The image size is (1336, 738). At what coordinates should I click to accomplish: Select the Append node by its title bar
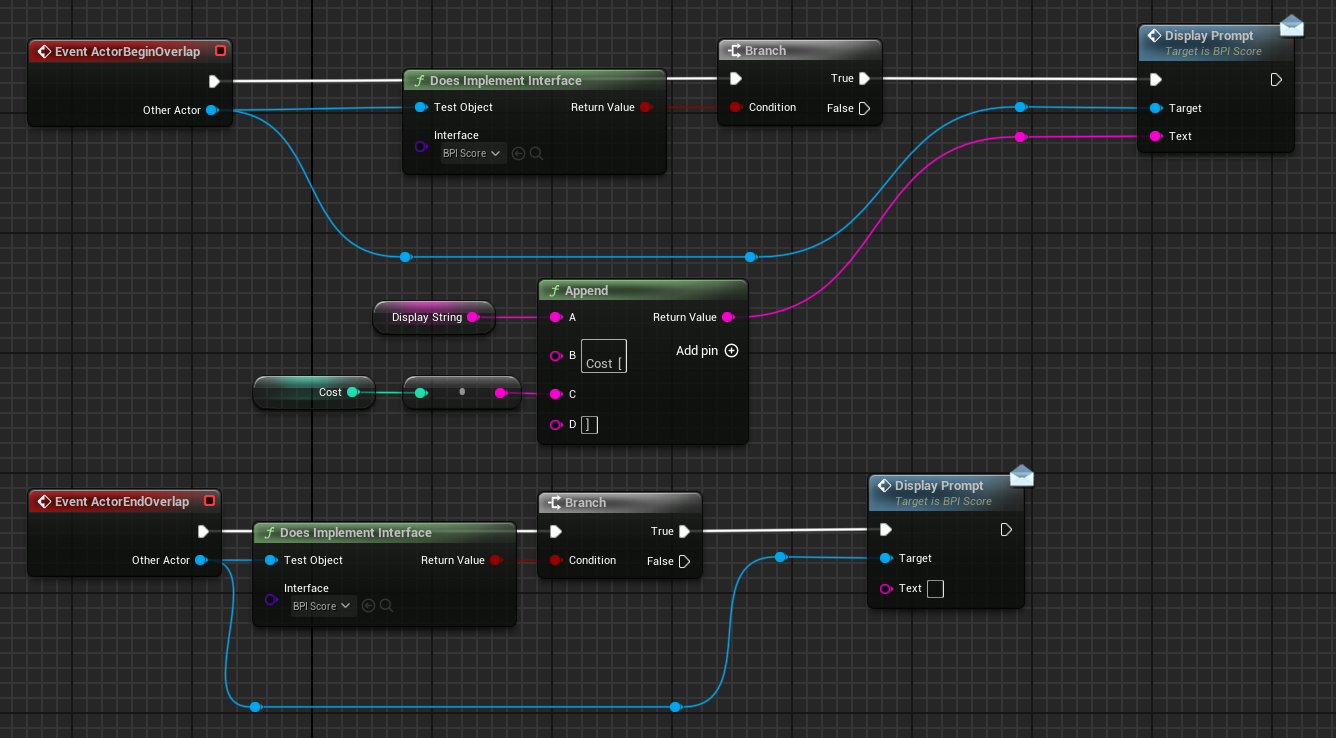click(x=642, y=291)
